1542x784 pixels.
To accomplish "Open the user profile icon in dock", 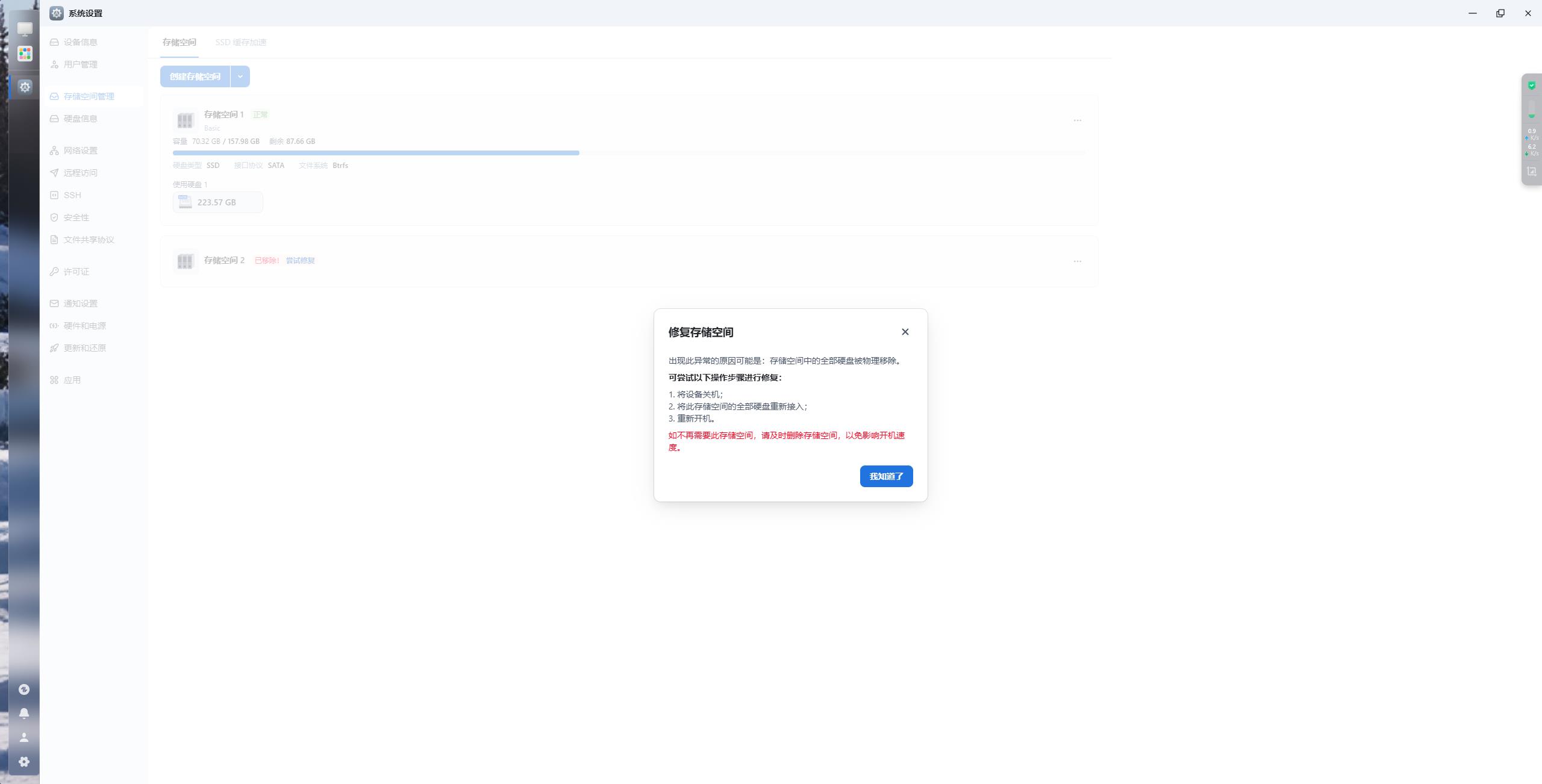I will (x=24, y=738).
